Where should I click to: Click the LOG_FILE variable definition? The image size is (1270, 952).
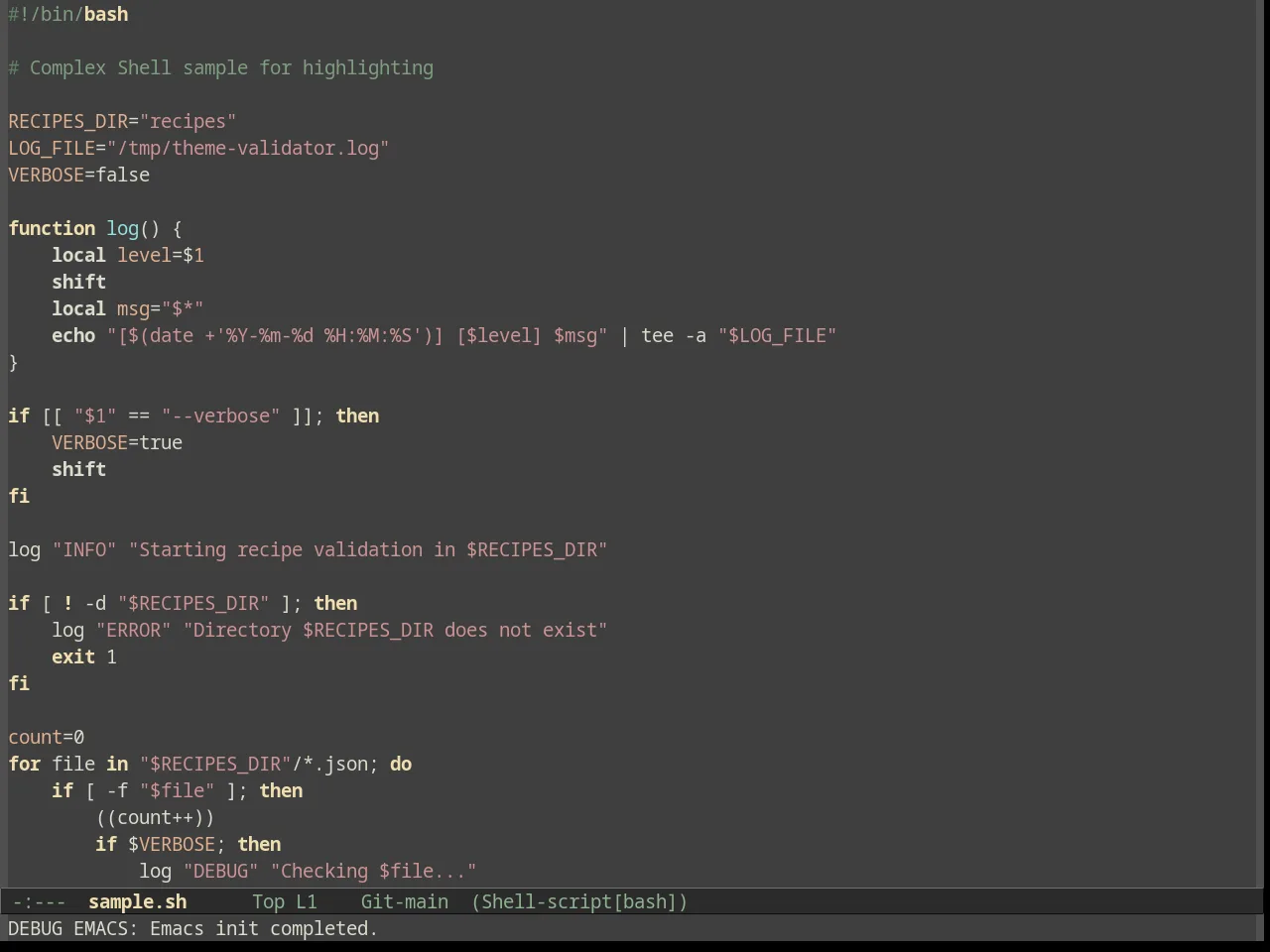(198, 149)
